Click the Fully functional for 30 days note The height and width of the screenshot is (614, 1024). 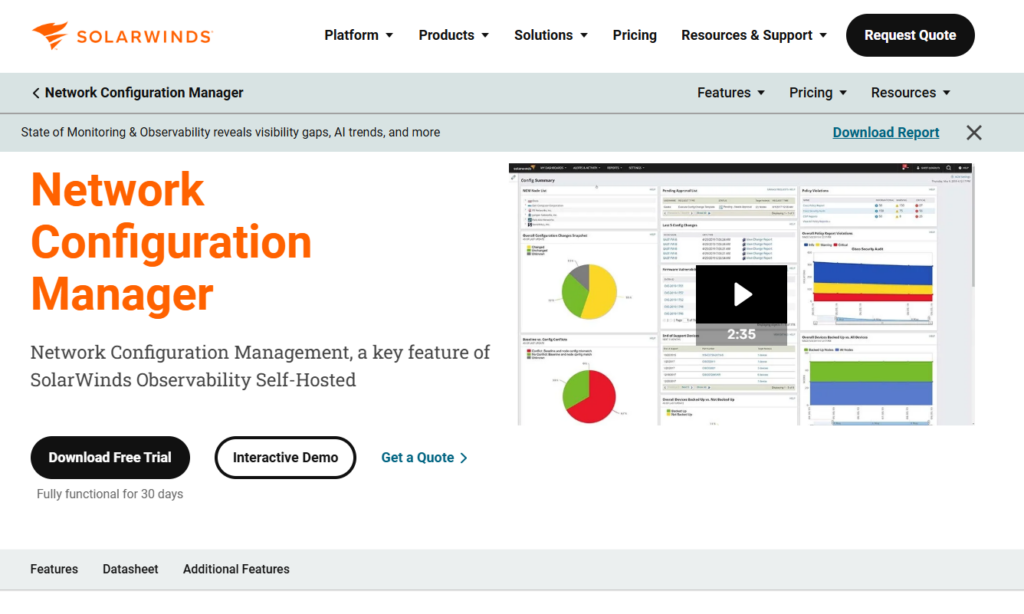(x=110, y=494)
